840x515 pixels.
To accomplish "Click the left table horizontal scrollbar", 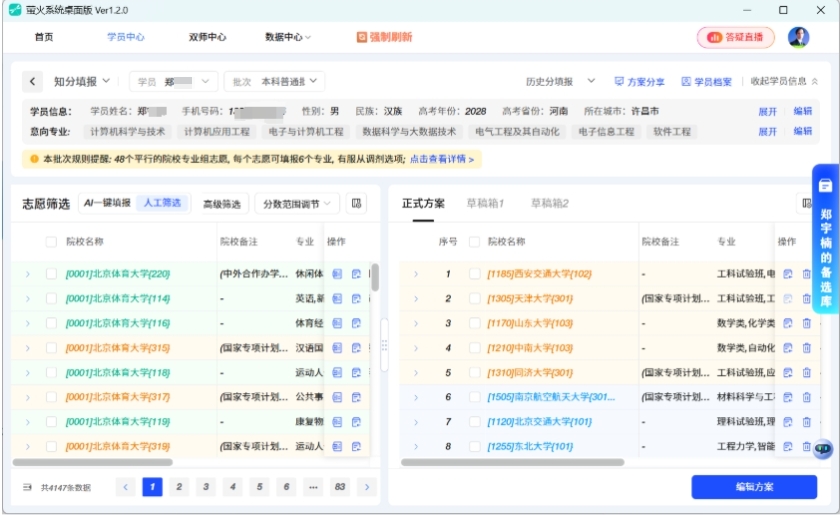I will click(93, 462).
